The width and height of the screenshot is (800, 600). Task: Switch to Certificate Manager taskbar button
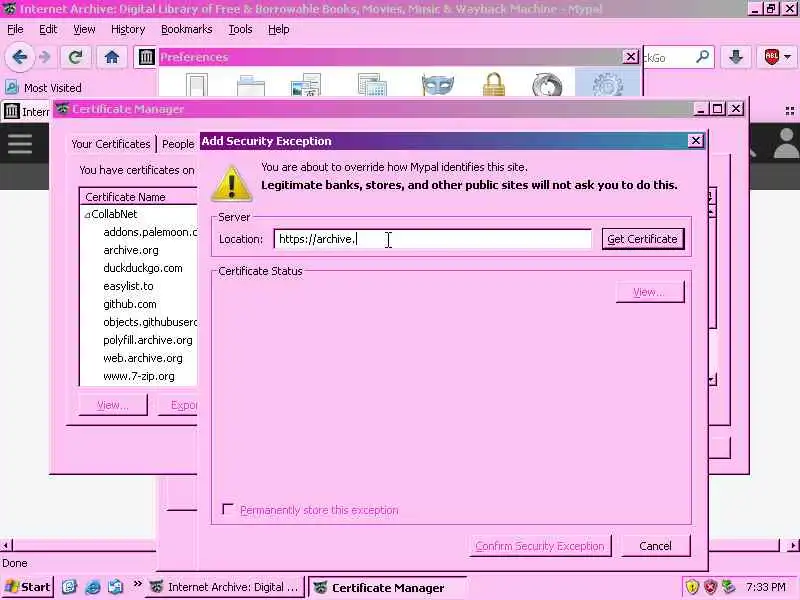(x=388, y=588)
